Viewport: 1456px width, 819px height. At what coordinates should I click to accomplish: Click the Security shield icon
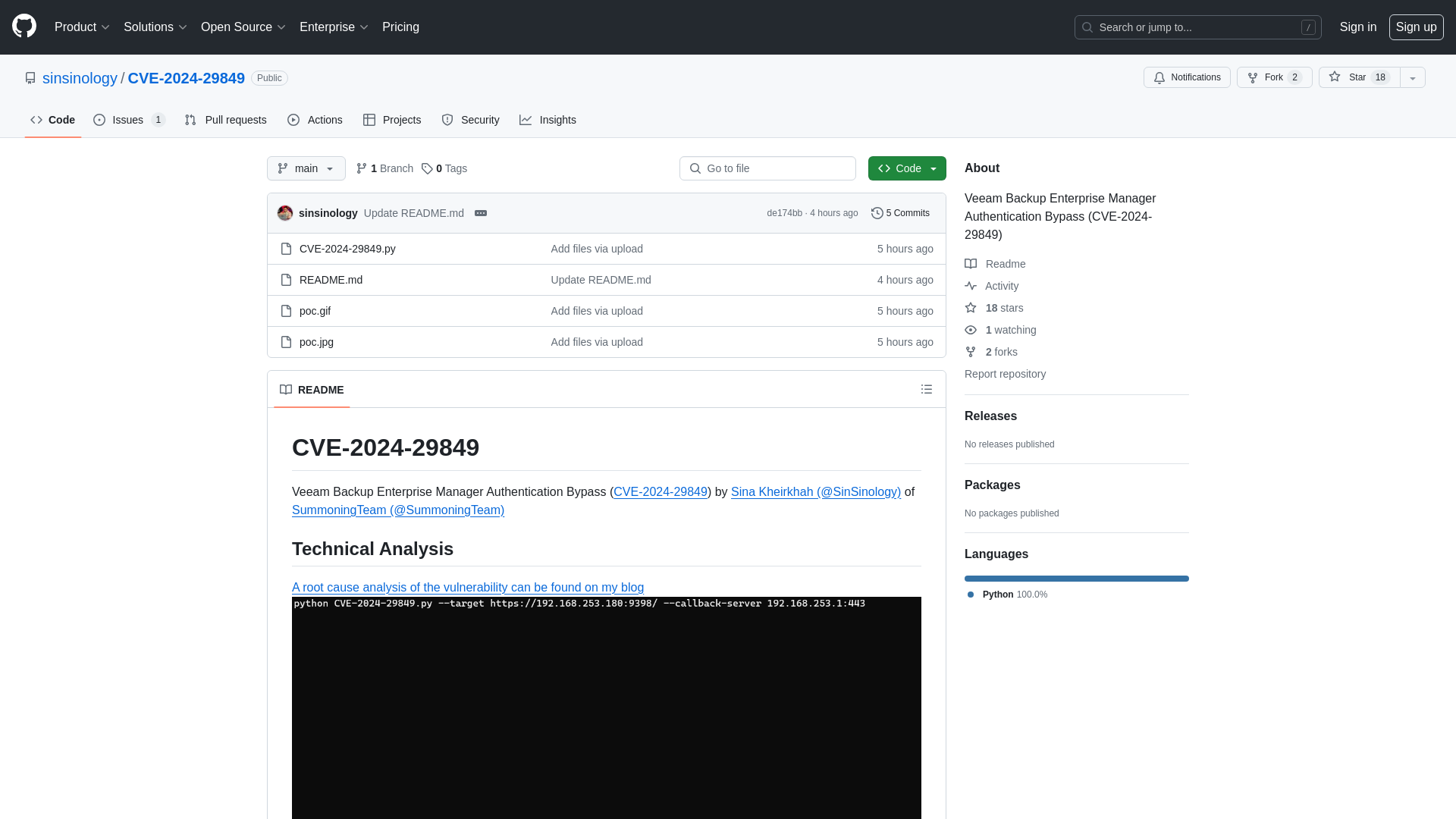coord(447,120)
